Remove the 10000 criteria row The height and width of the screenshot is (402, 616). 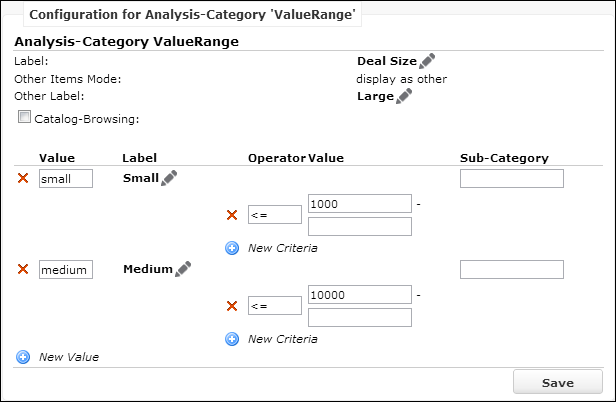pos(232,306)
